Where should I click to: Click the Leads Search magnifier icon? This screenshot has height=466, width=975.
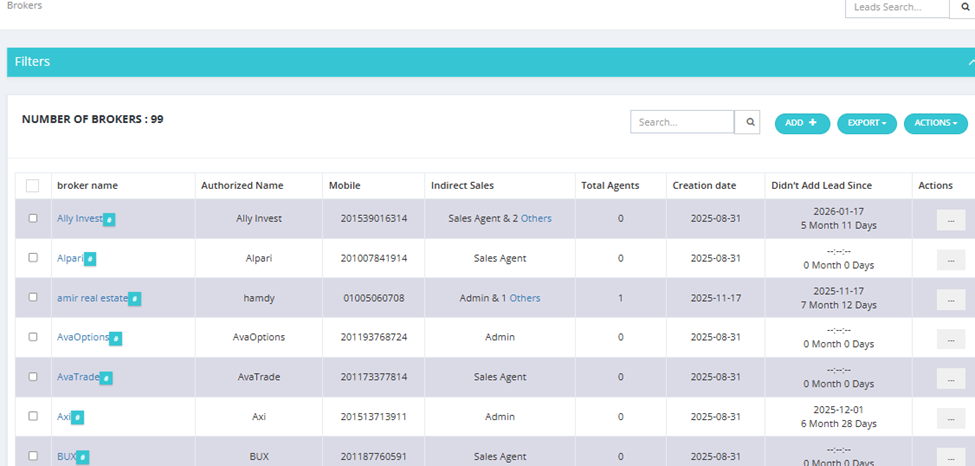point(966,7)
